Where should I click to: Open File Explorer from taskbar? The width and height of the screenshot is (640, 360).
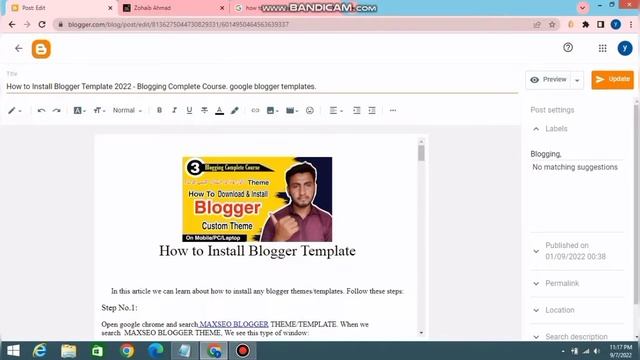69,351
